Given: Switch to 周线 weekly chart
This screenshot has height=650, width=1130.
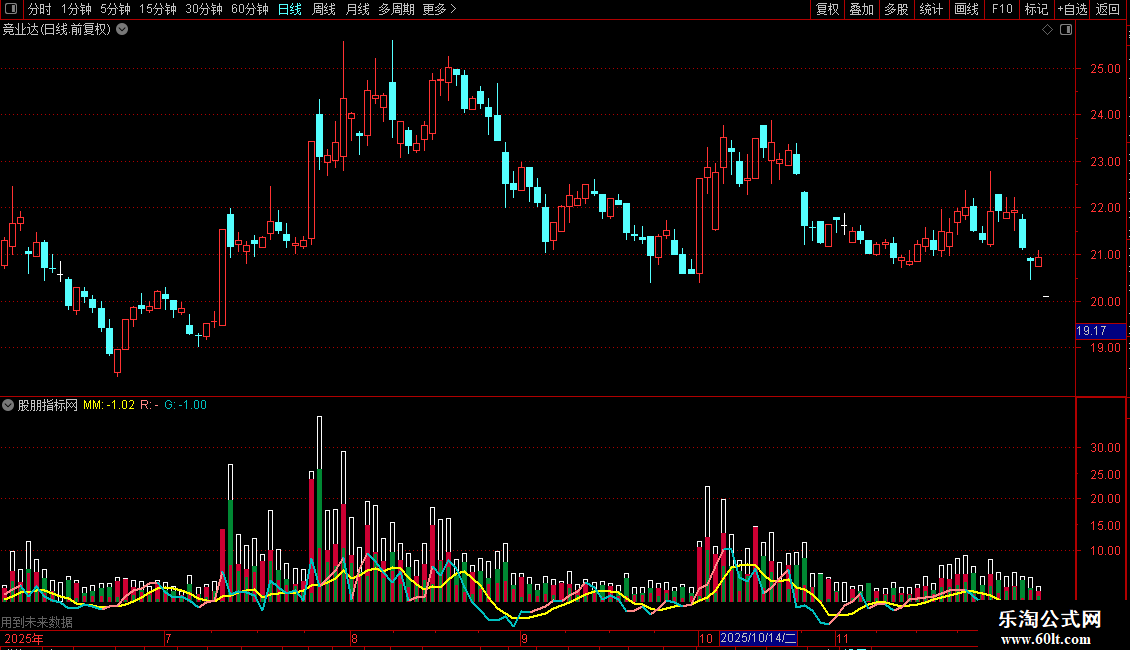Looking at the screenshot, I should [324, 9].
